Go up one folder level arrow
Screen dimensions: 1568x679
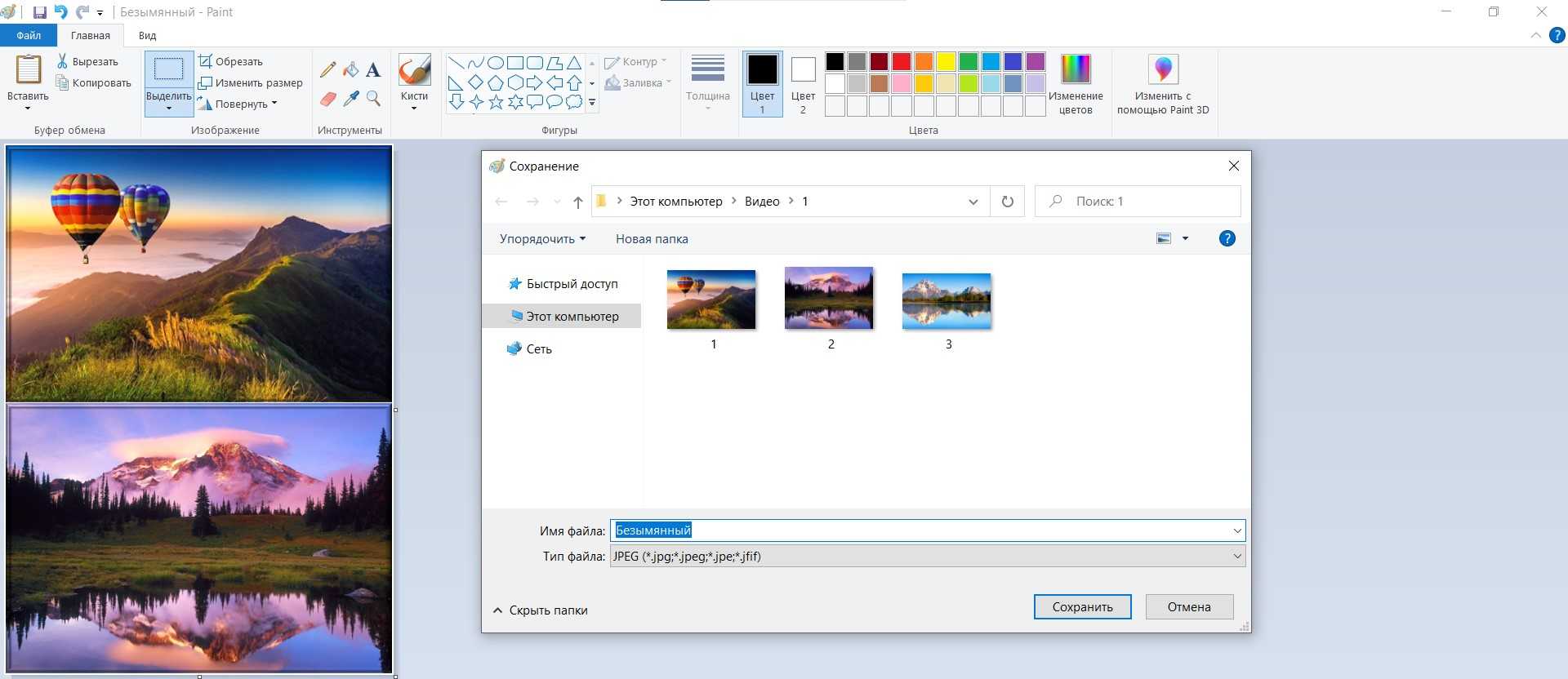coord(577,202)
